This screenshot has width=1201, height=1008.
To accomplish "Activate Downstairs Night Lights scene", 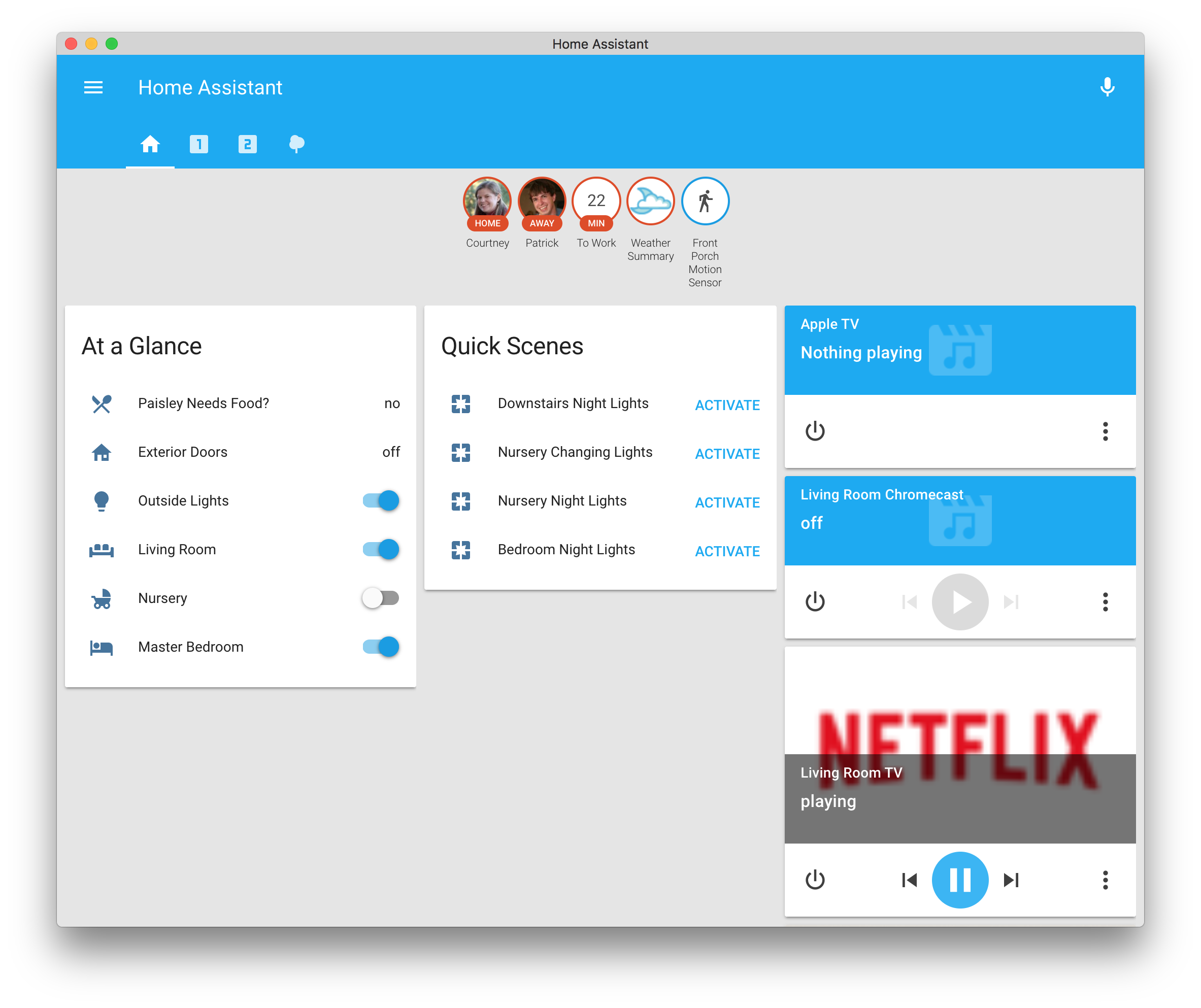I will (727, 406).
